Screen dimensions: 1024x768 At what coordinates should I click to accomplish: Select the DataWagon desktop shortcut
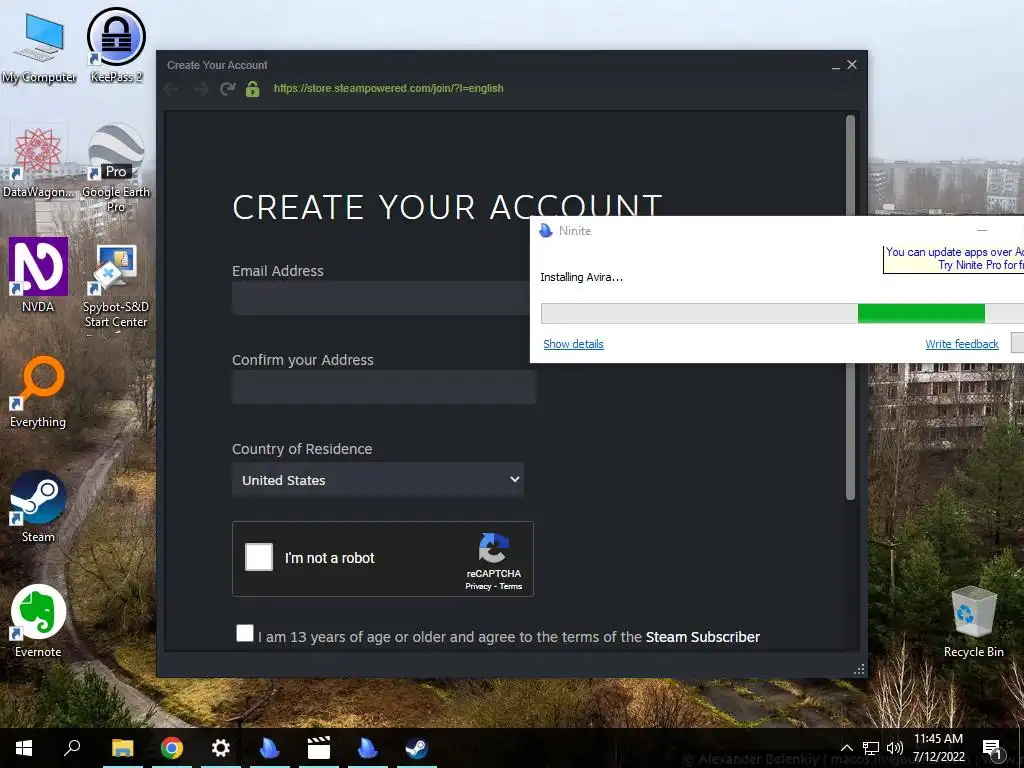tap(38, 162)
